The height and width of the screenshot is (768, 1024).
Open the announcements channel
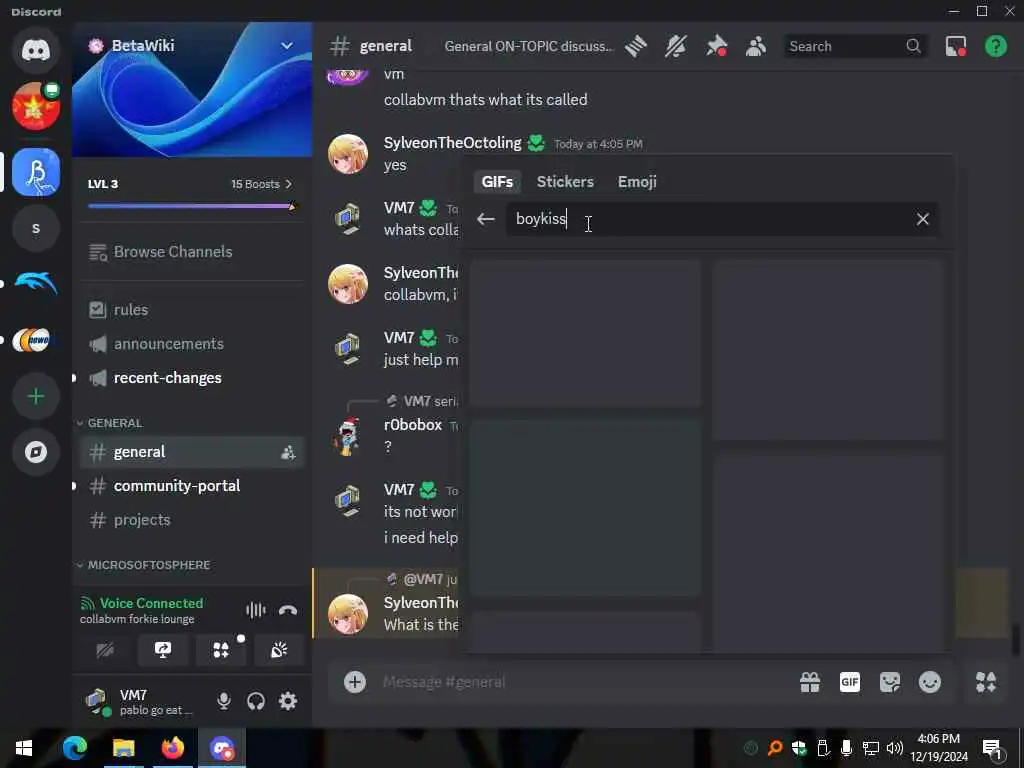192,344
